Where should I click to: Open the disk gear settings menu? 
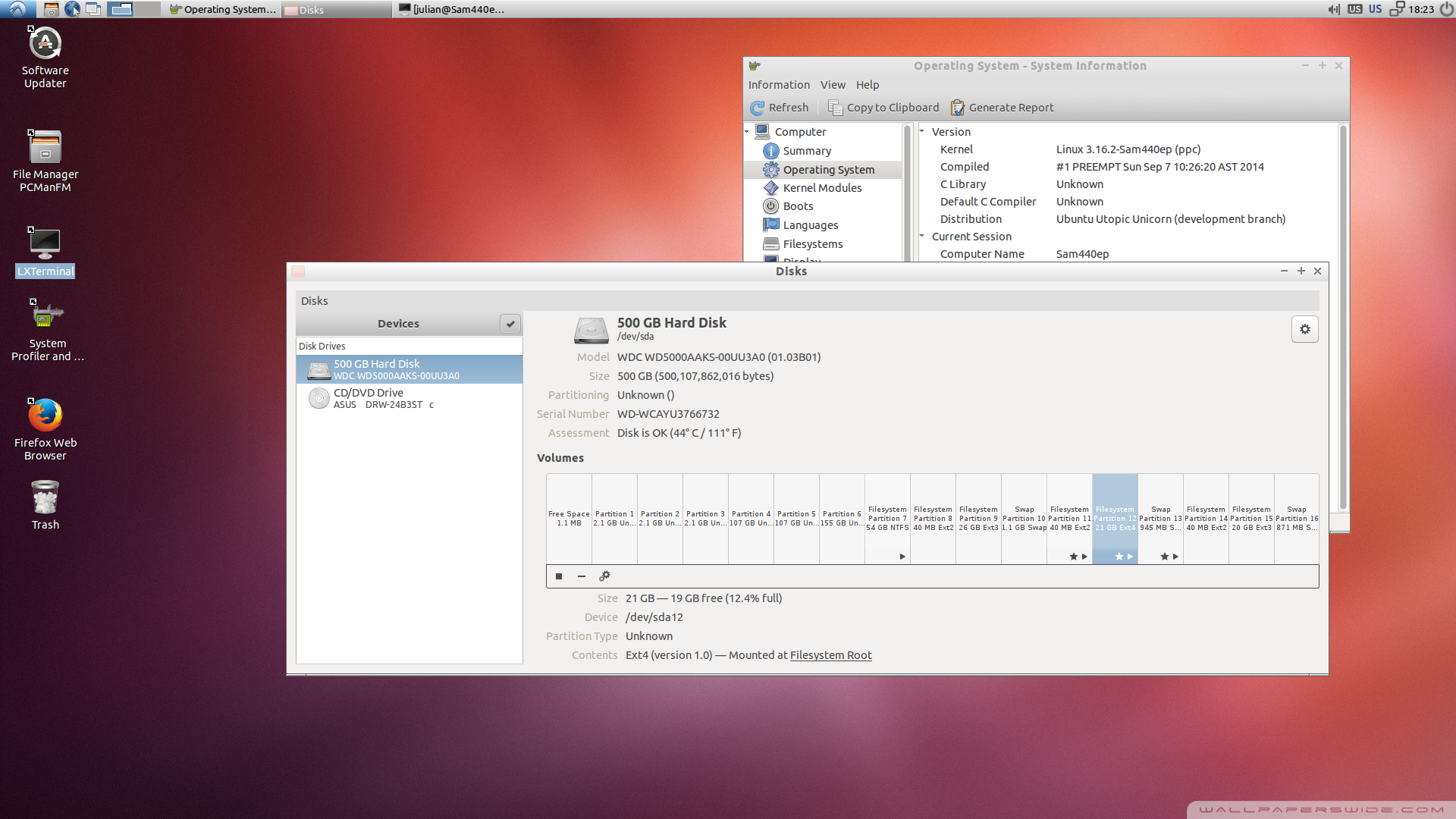pos(1304,329)
